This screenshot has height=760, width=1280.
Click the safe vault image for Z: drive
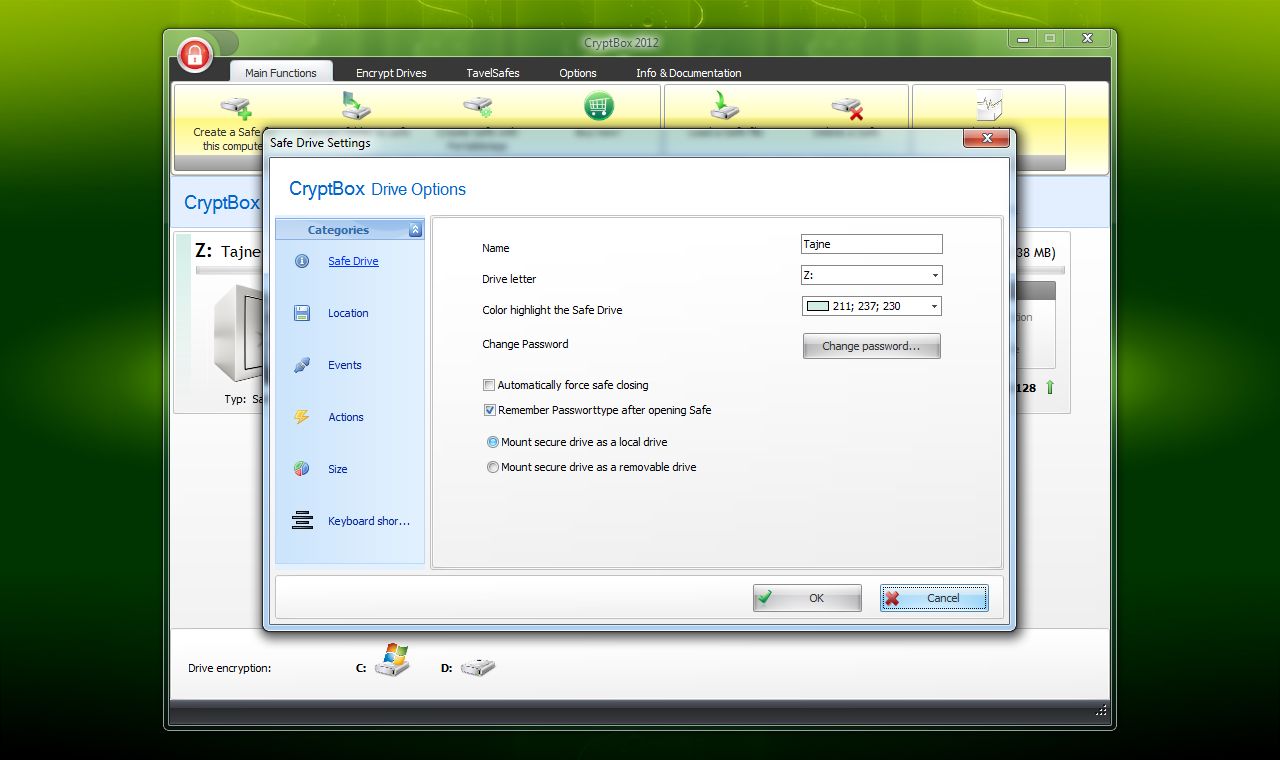pyautogui.click(x=238, y=332)
